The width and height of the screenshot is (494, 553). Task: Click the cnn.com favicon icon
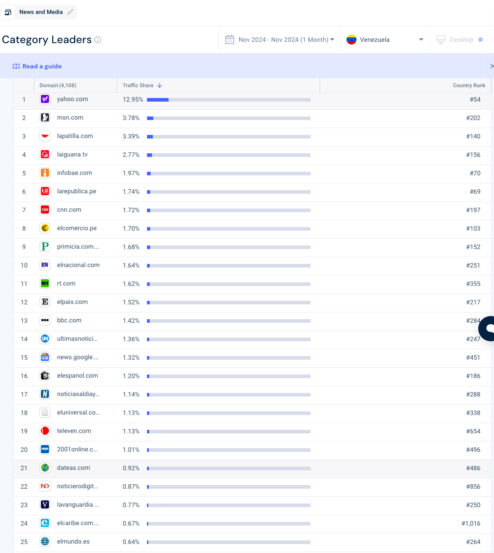click(x=45, y=210)
